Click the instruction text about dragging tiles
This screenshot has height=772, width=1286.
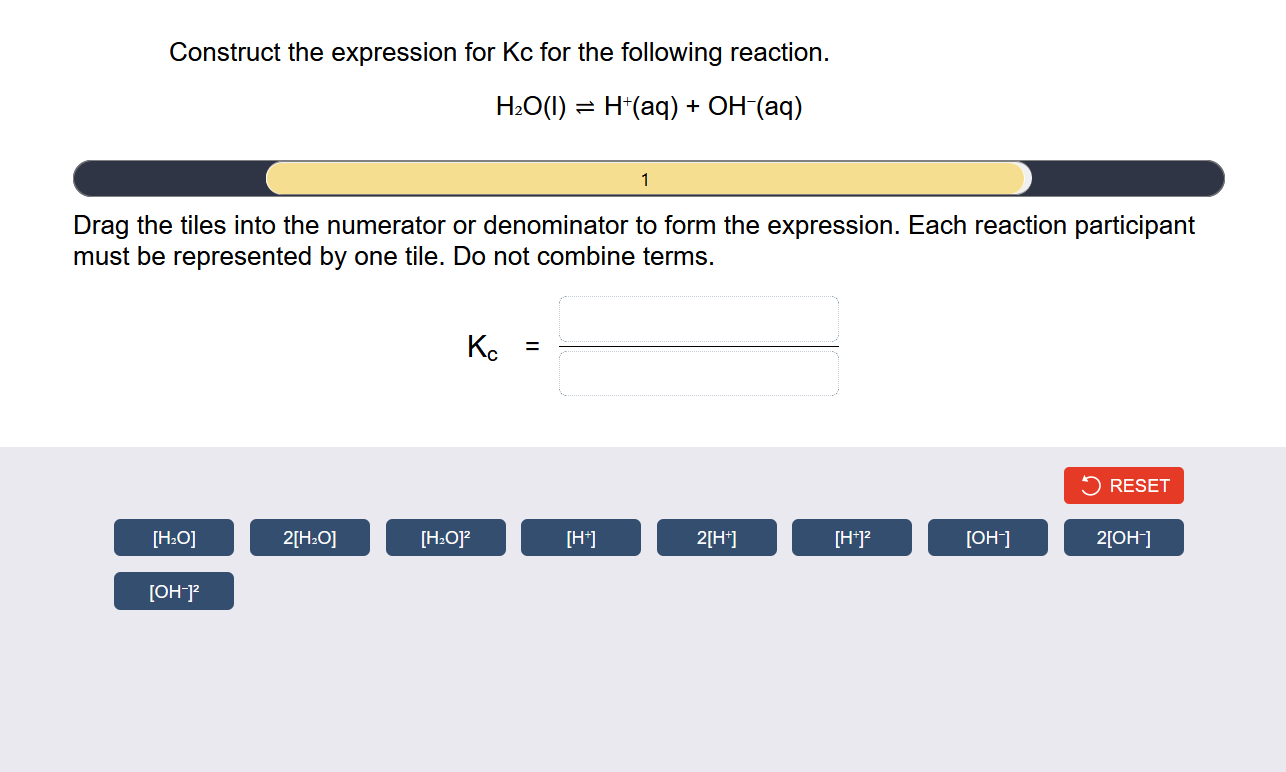633,240
